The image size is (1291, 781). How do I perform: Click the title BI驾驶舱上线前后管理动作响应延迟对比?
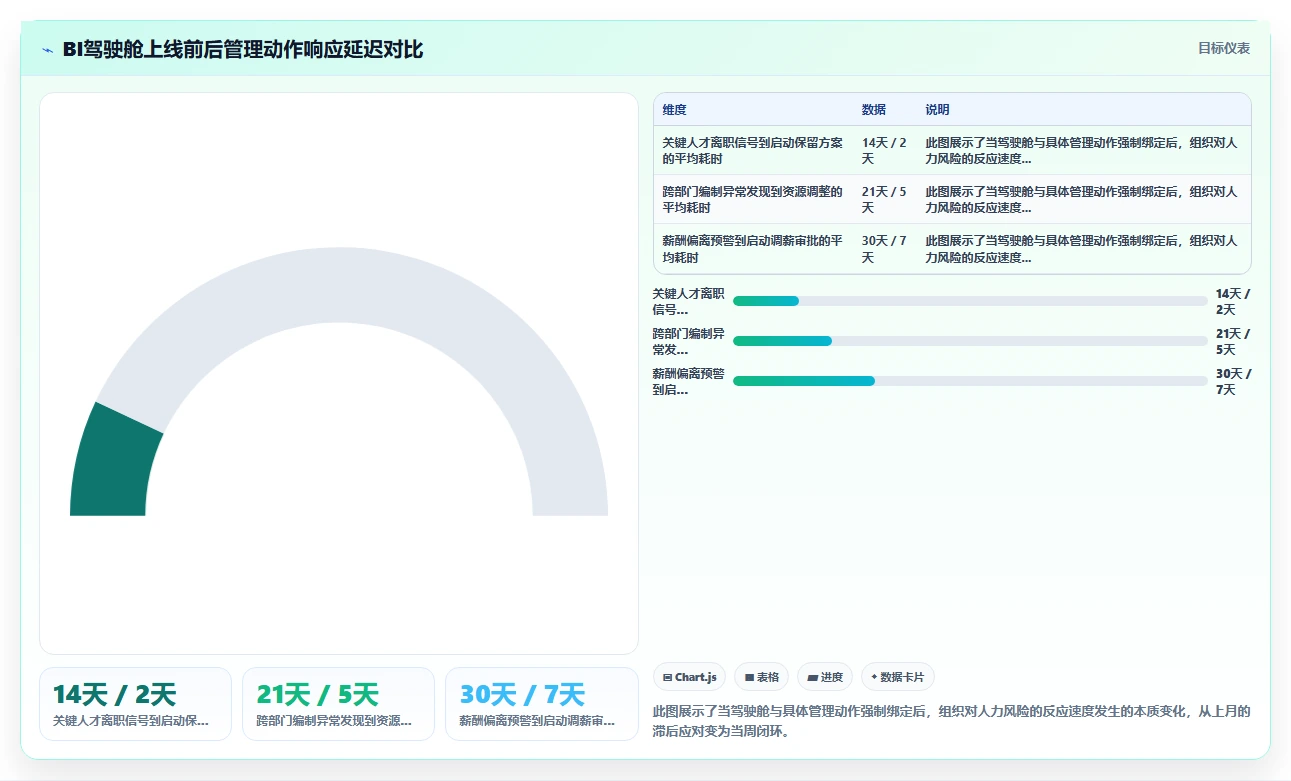click(243, 50)
